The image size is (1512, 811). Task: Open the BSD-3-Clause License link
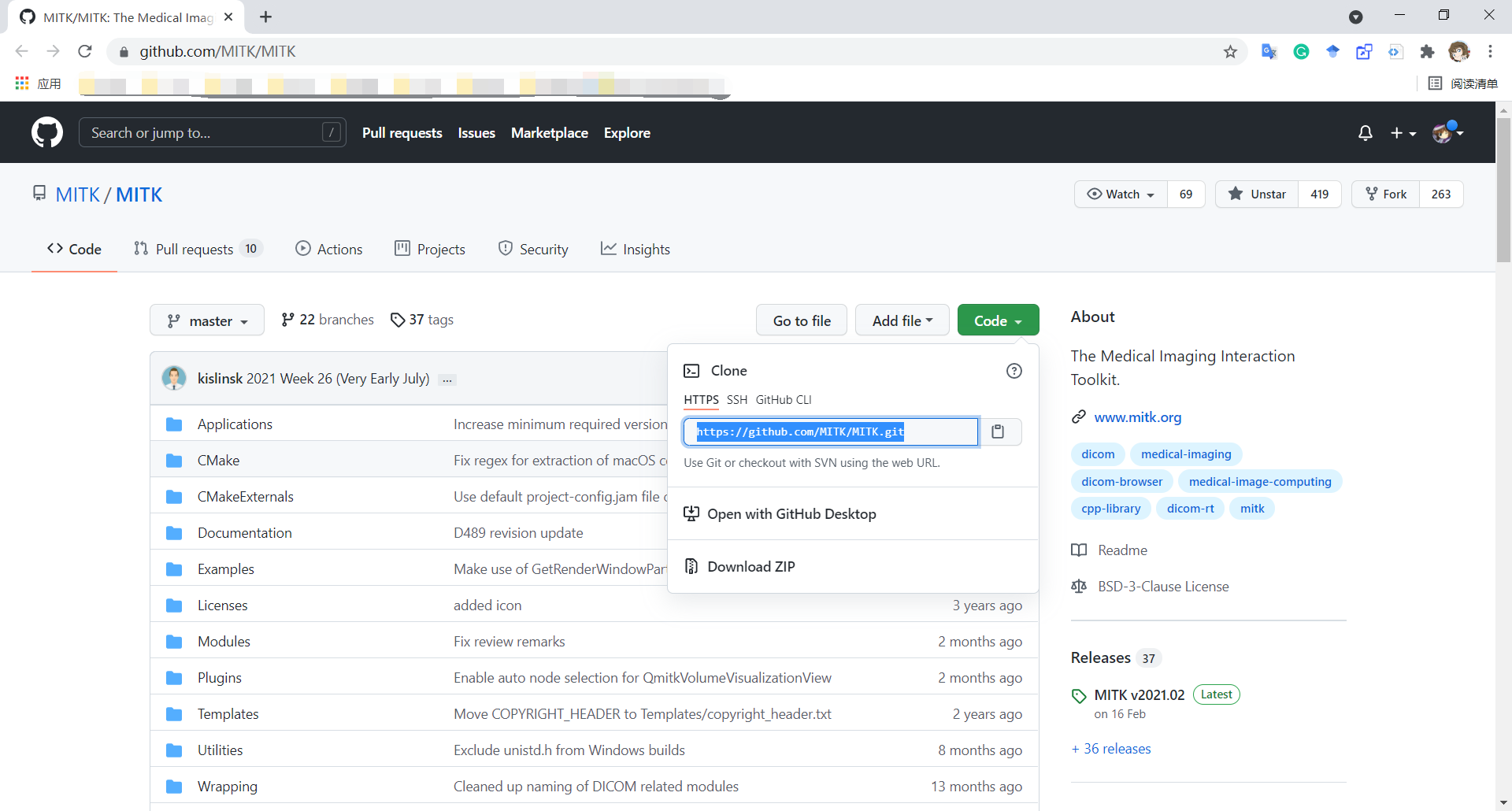(1163, 587)
